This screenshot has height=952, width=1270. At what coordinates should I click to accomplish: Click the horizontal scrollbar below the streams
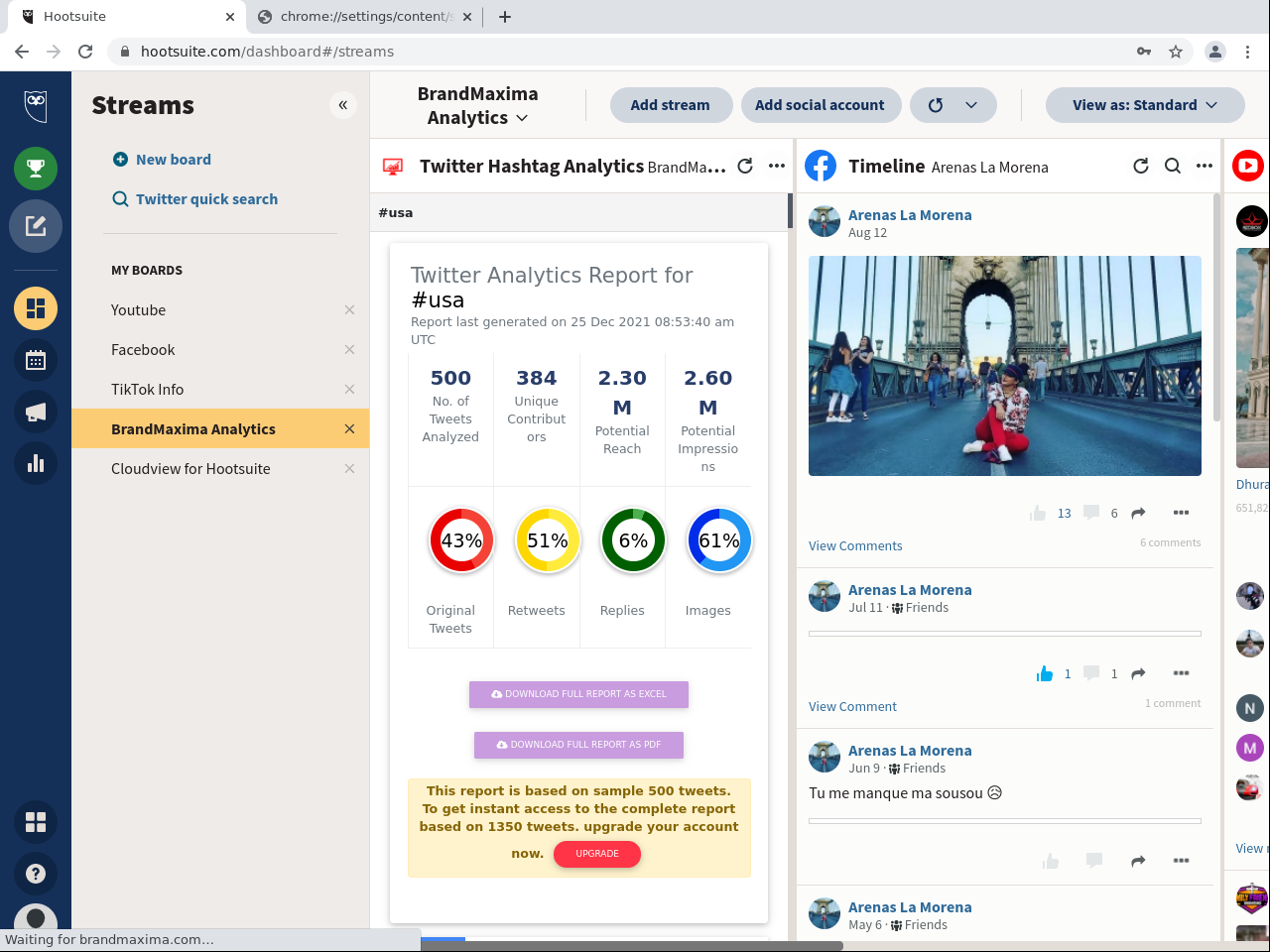[632, 946]
